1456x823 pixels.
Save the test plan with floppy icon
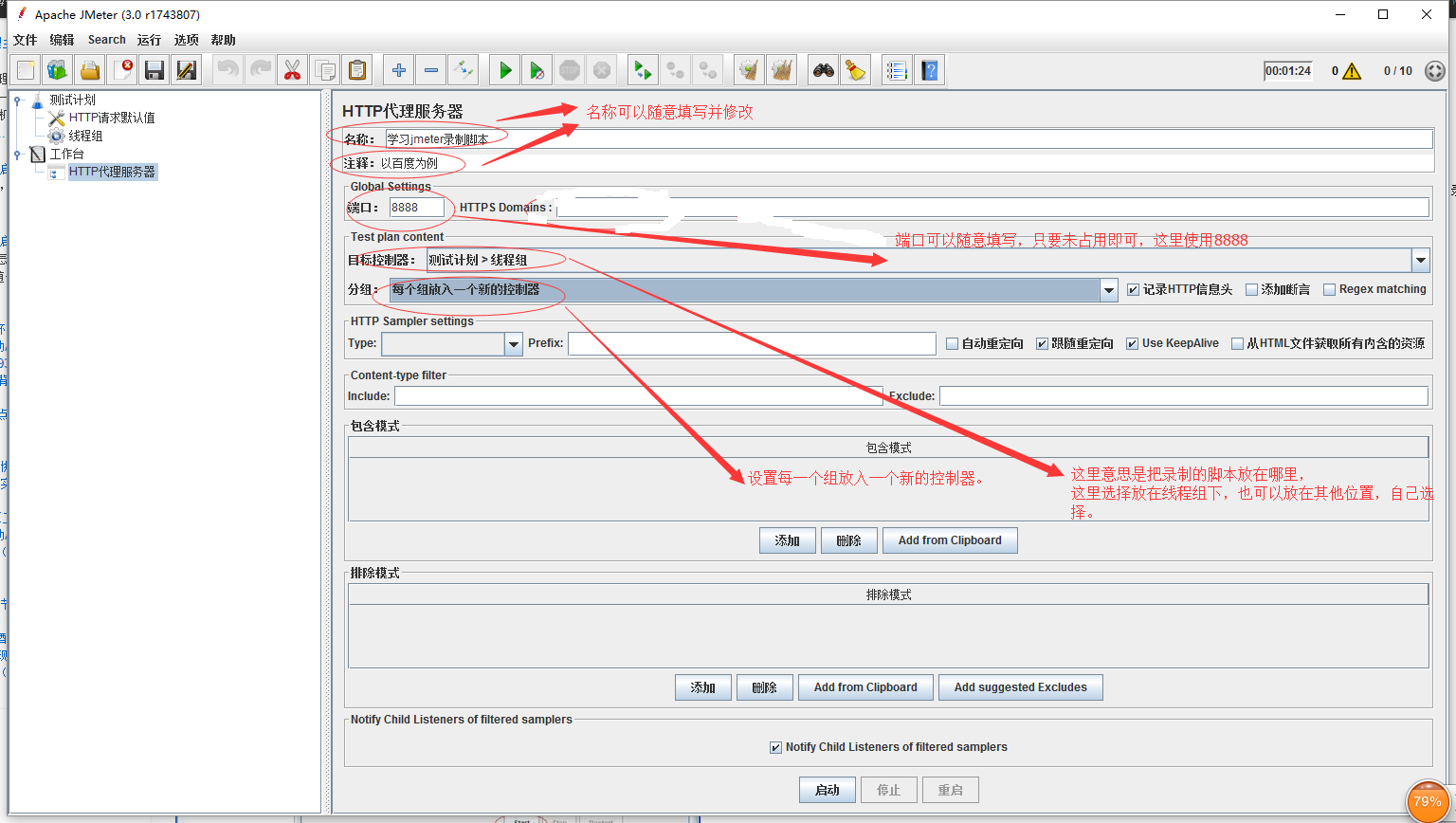point(155,70)
